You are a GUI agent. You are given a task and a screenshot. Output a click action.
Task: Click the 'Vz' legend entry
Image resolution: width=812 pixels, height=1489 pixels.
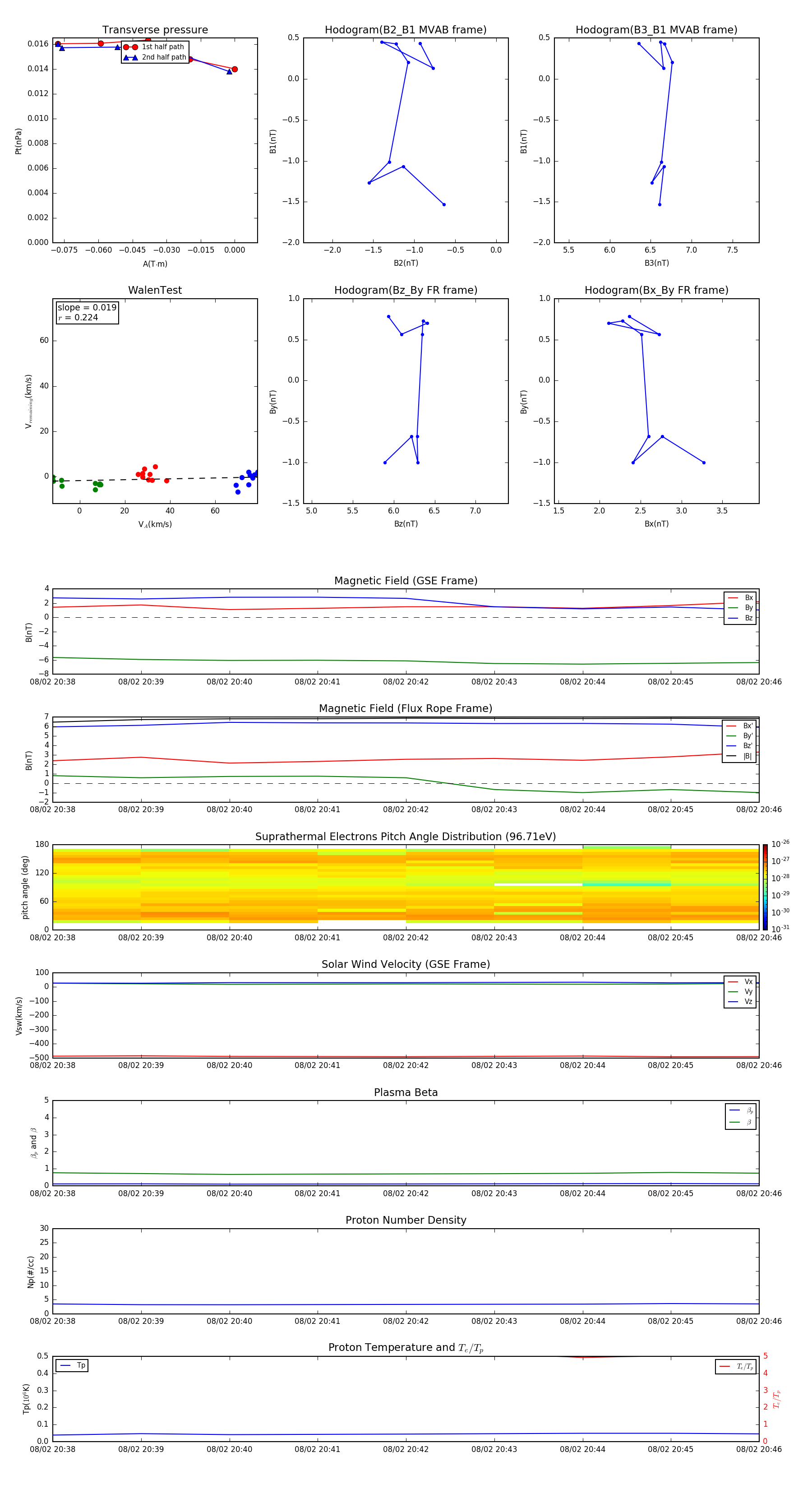coord(740,1001)
